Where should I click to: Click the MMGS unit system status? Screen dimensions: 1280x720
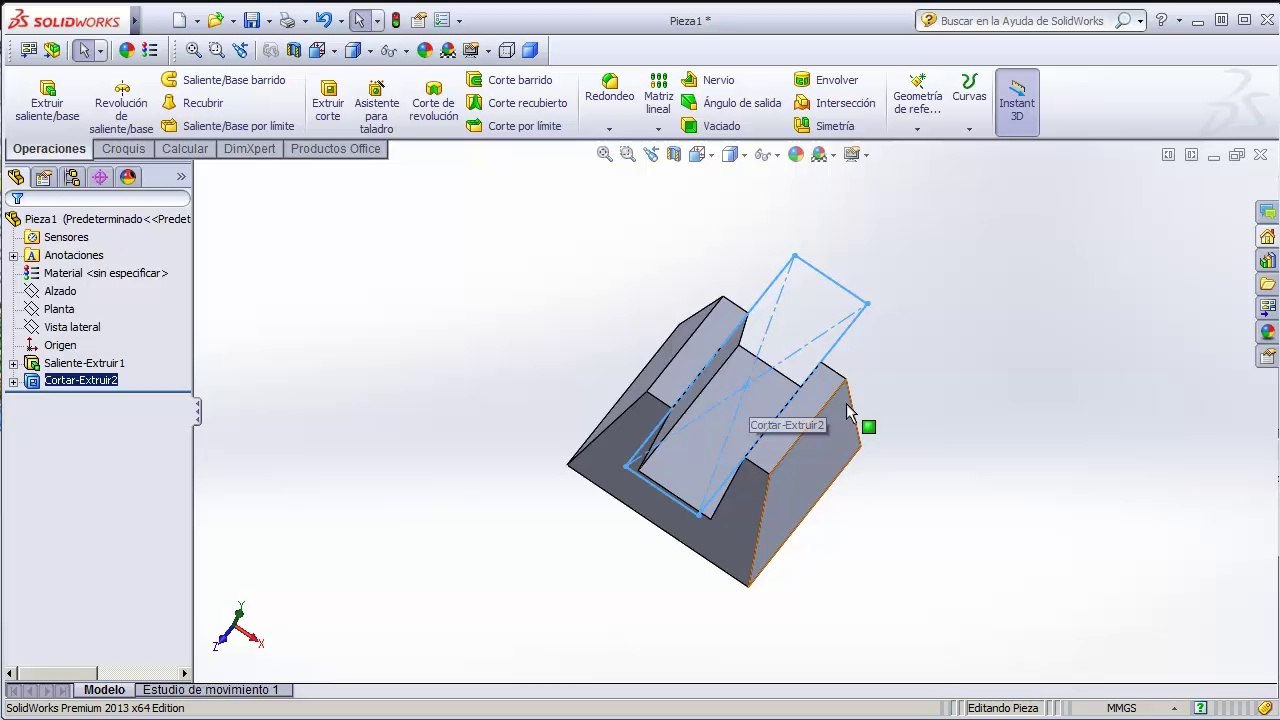(1121, 708)
